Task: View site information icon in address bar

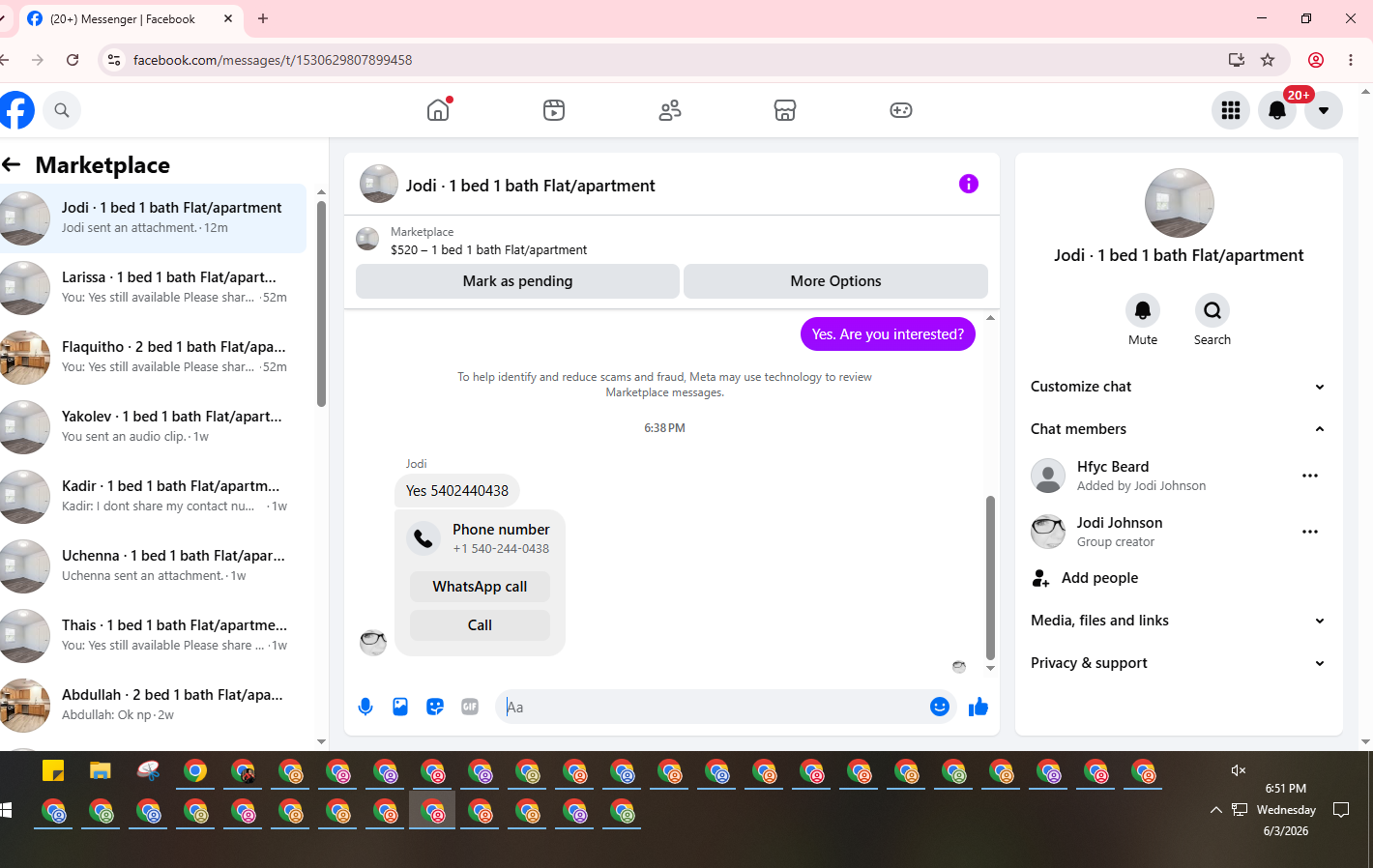Action: tap(114, 60)
